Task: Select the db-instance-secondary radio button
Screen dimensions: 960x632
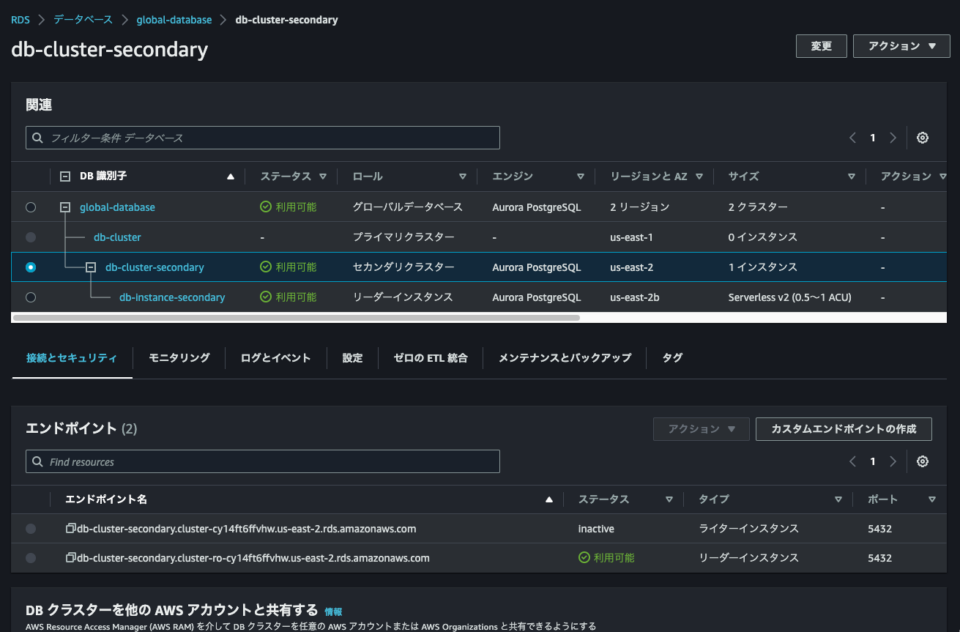Action: pyautogui.click(x=29, y=297)
